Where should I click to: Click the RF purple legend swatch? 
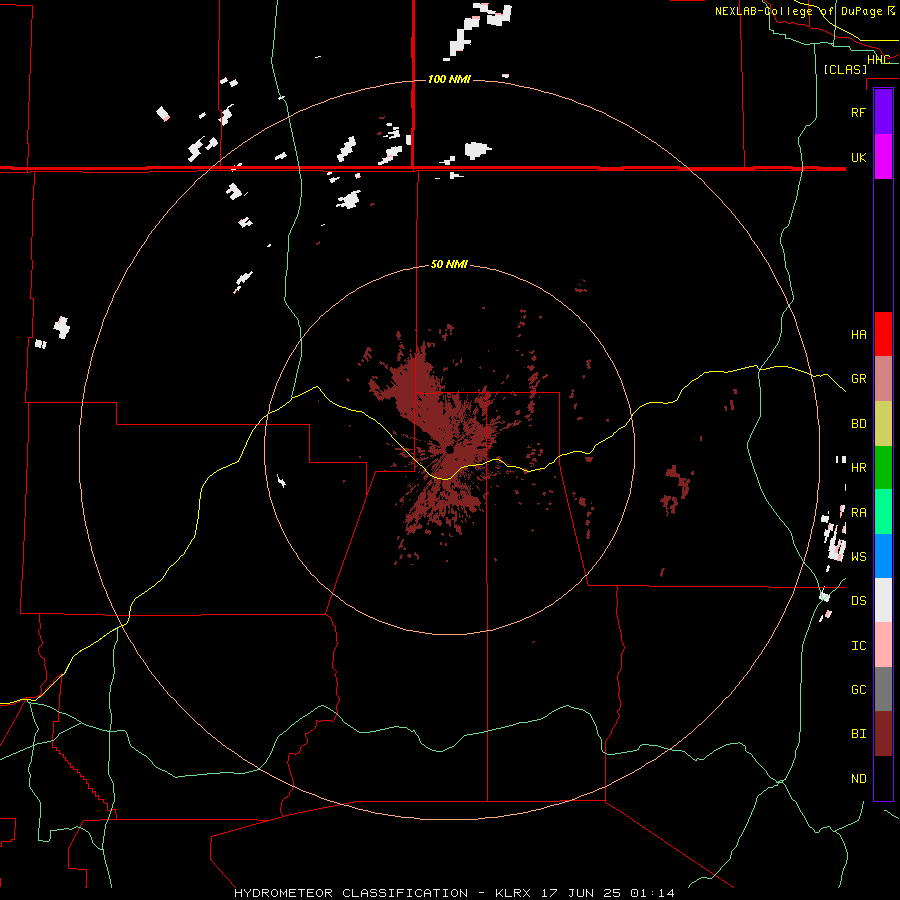click(883, 112)
